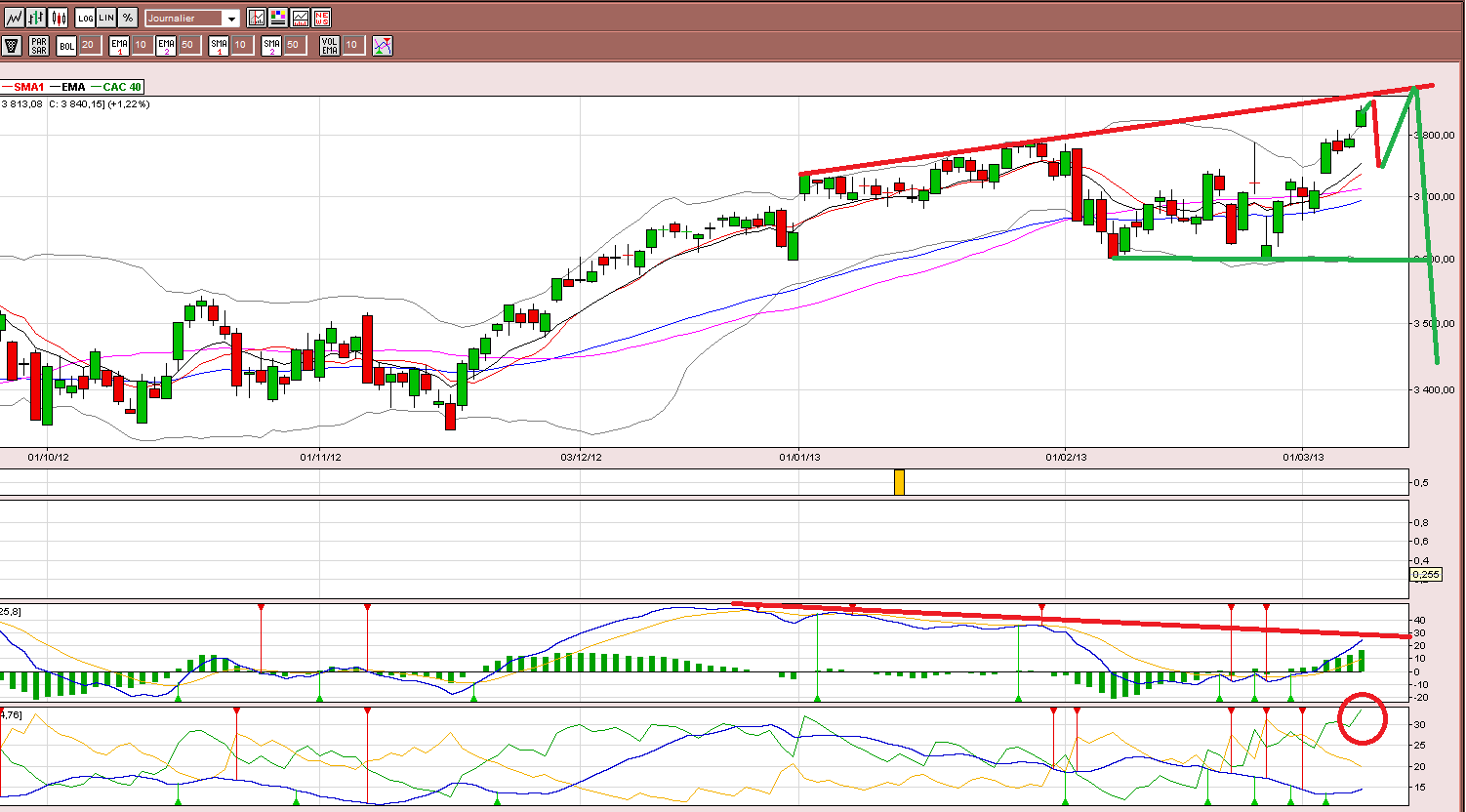The image size is (1466, 812).
Task: Select the bar chart (OHLC) style
Action: (36, 18)
